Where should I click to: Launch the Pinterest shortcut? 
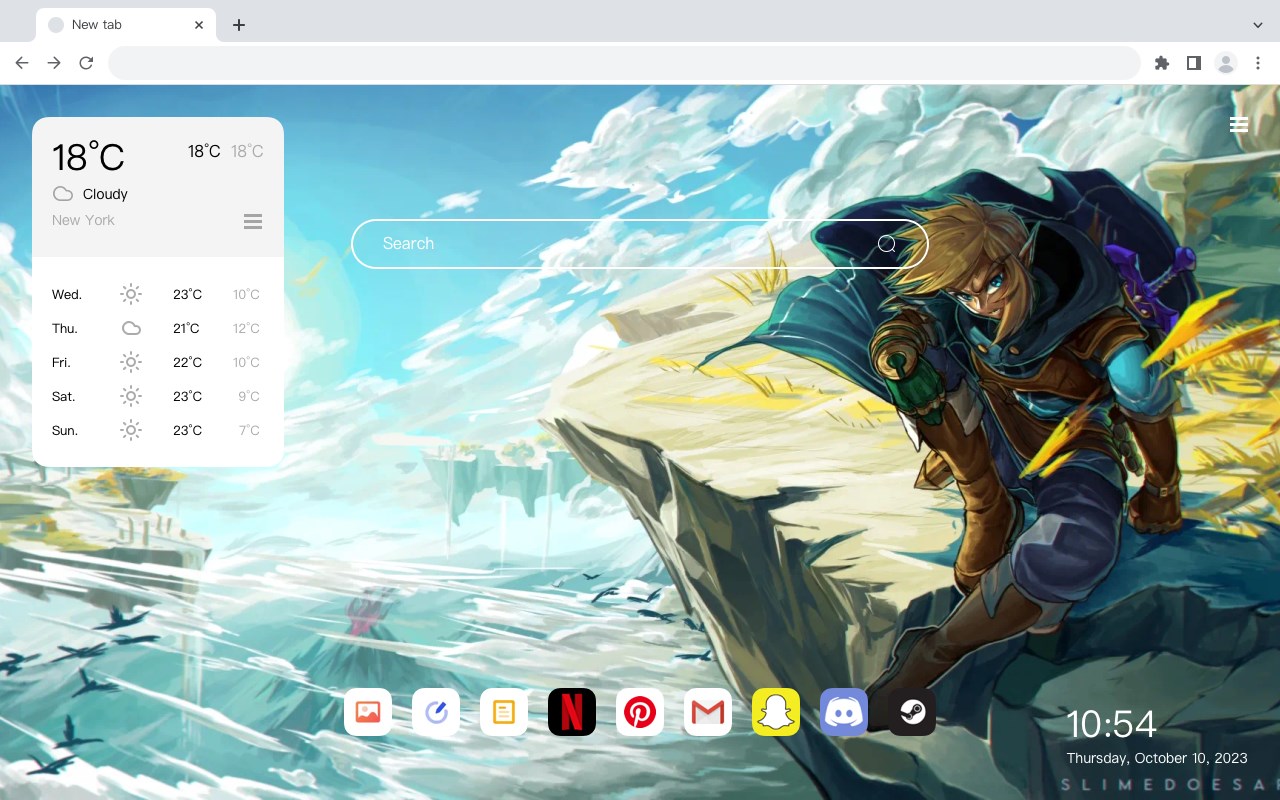pyautogui.click(x=640, y=712)
